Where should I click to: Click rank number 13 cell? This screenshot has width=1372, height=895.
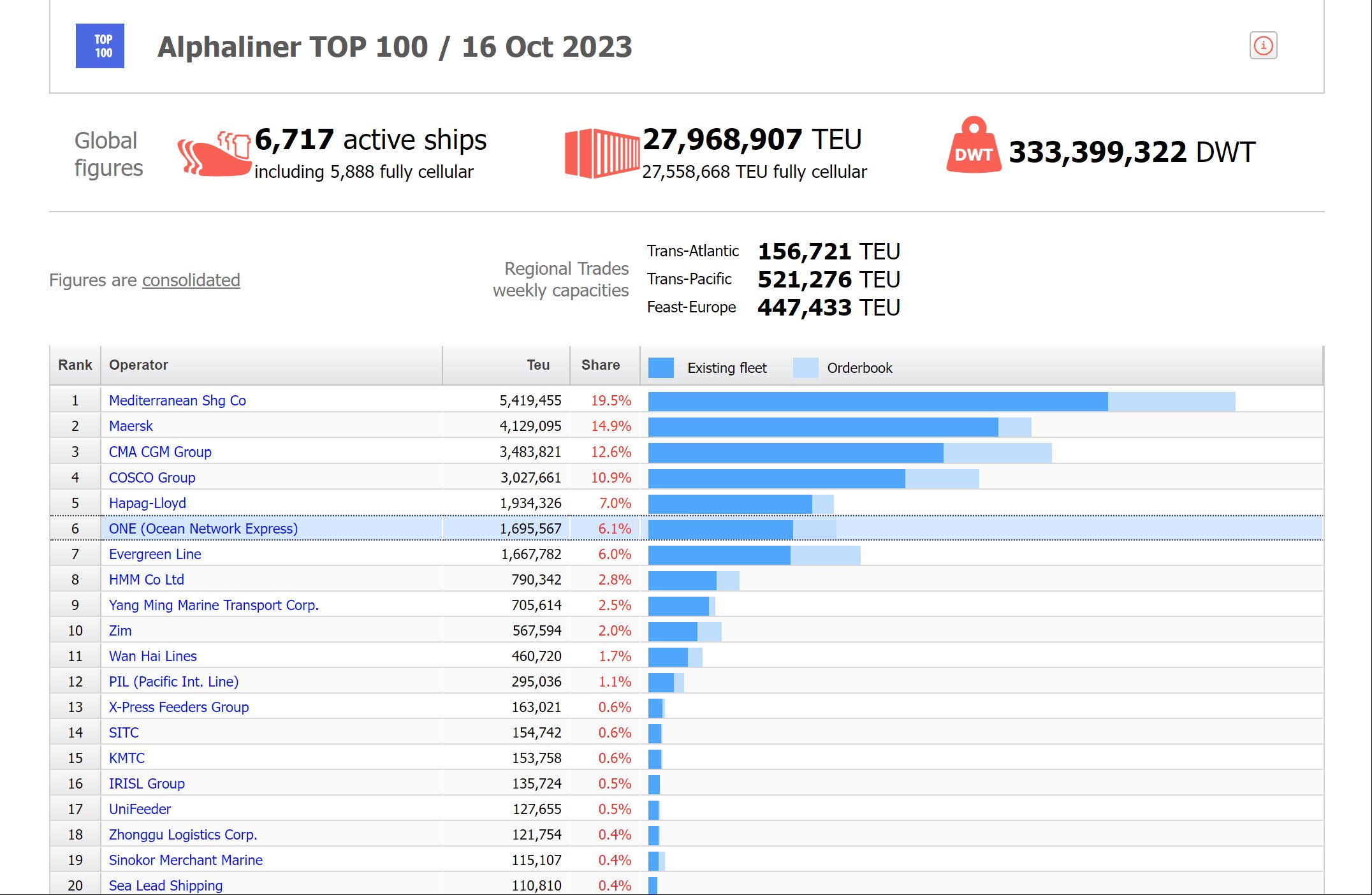point(75,707)
